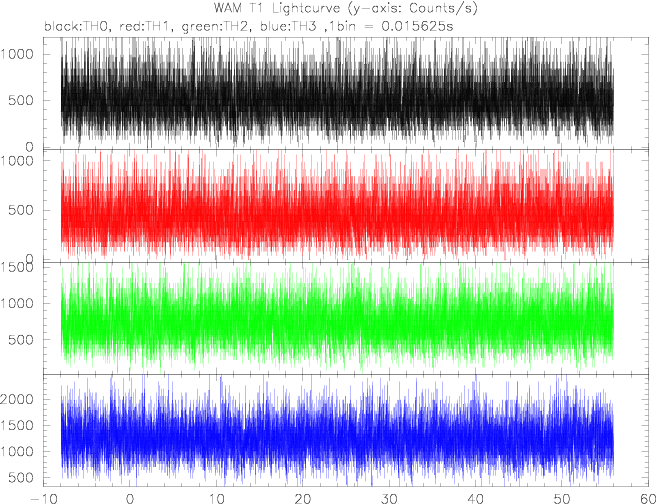
Task: Select the "(y-axis: Counts/s)" title text
Action: tap(411, 8)
